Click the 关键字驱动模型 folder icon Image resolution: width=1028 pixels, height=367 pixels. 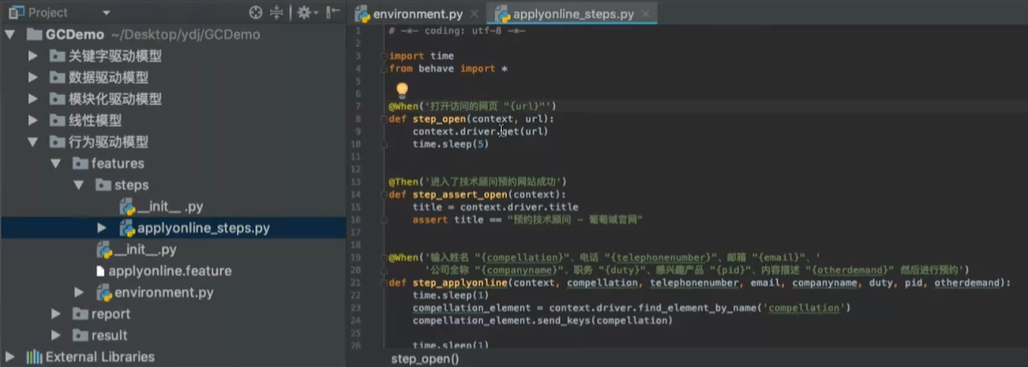pos(57,56)
